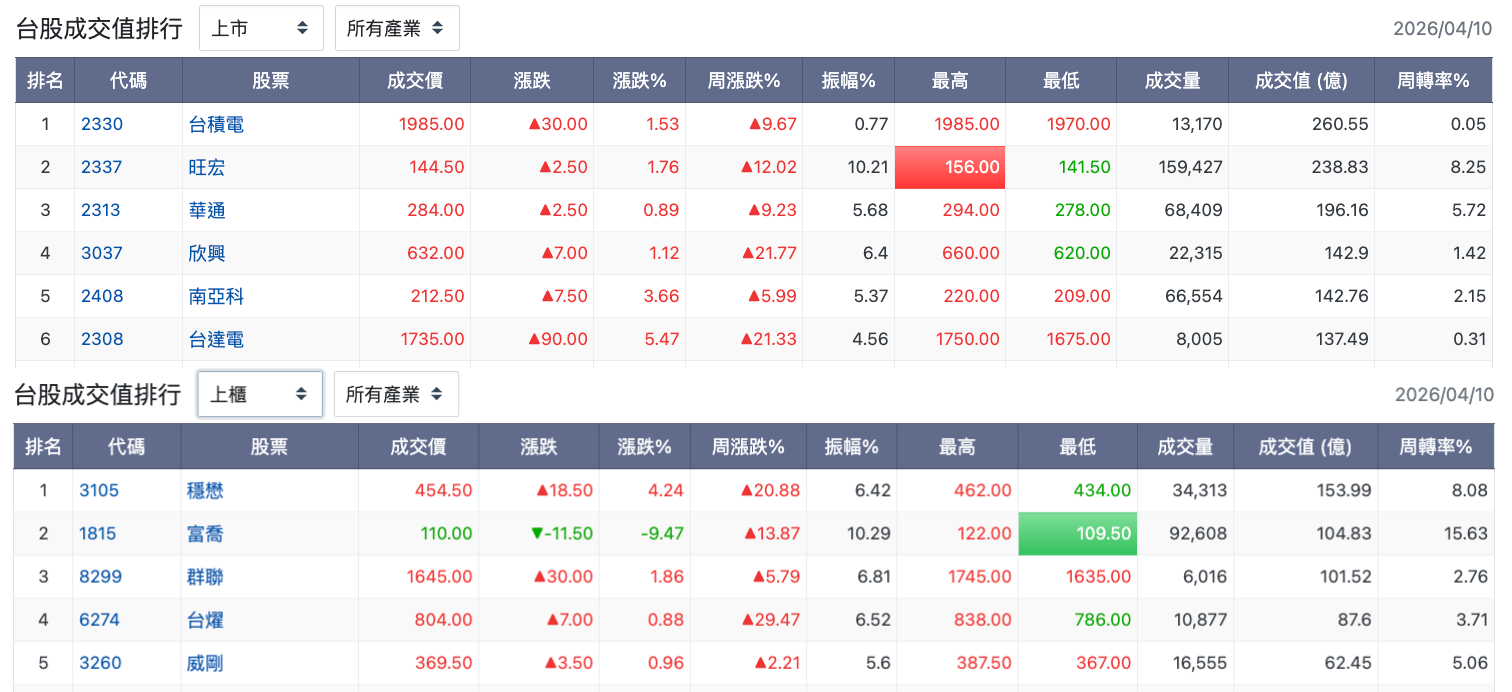Select 台積電 turnover value 260.55
The height and width of the screenshot is (692, 1512).
click(x=1340, y=124)
